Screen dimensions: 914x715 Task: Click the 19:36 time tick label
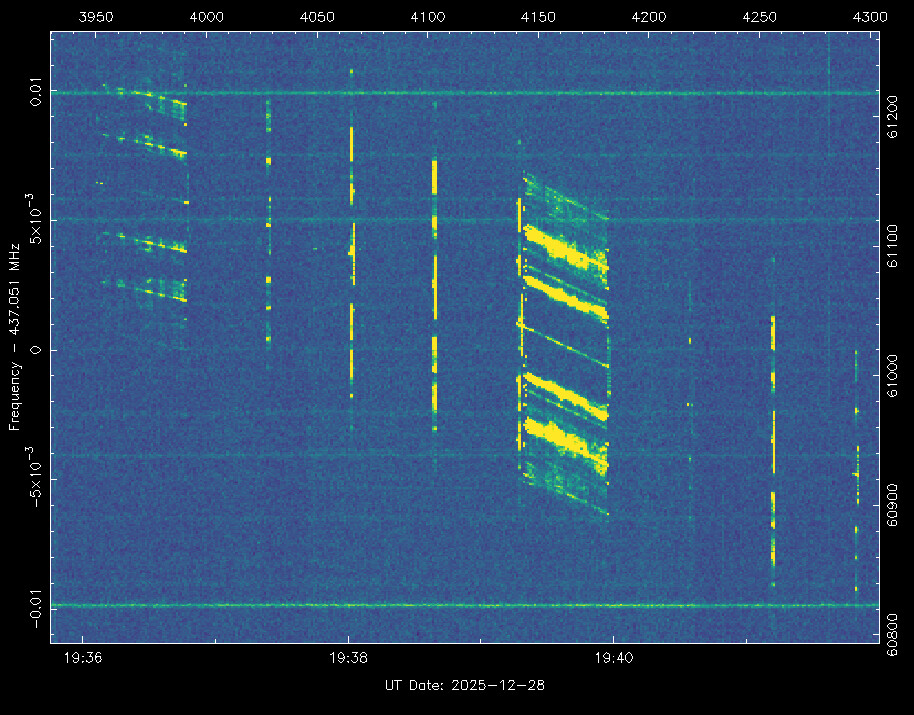[82, 657]
